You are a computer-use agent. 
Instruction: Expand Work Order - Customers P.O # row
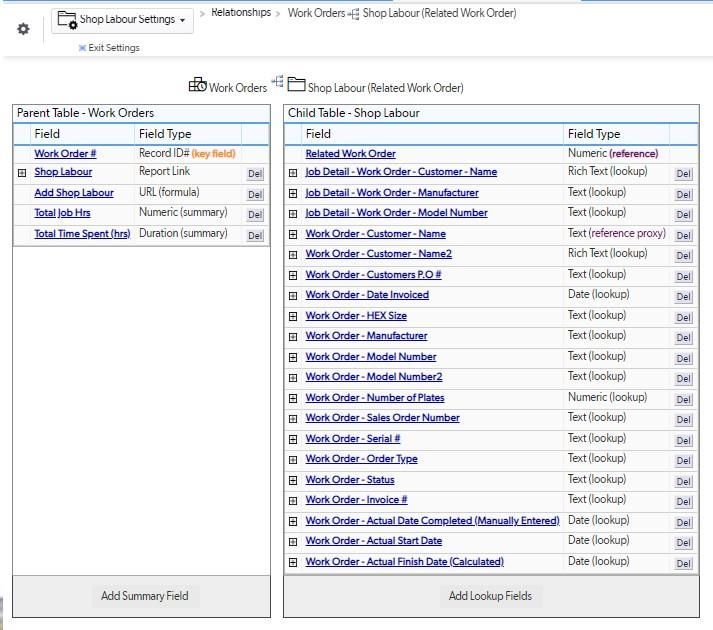293,275
